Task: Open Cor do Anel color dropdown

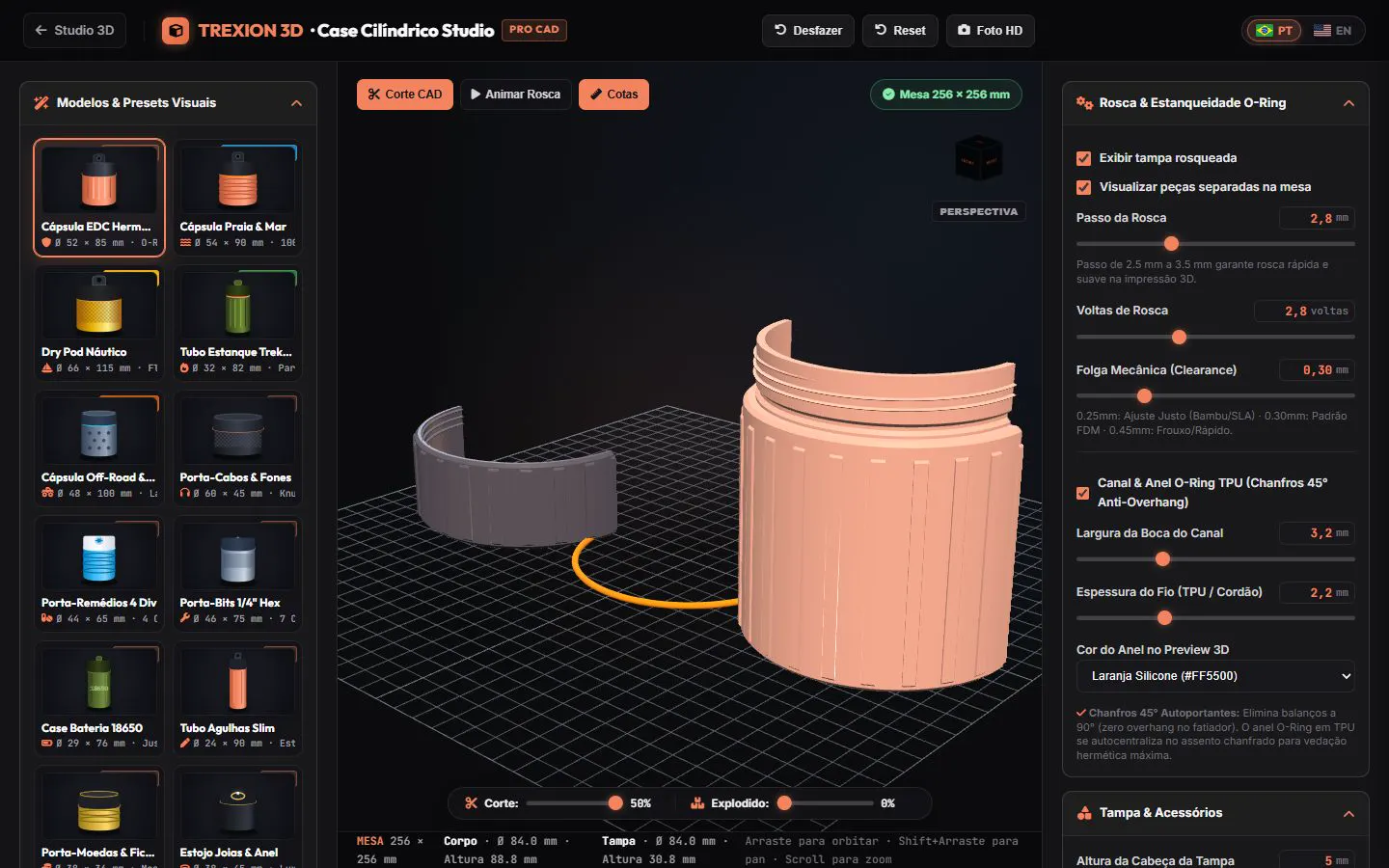Action: pyautogui.click(x=1215, y=676)
